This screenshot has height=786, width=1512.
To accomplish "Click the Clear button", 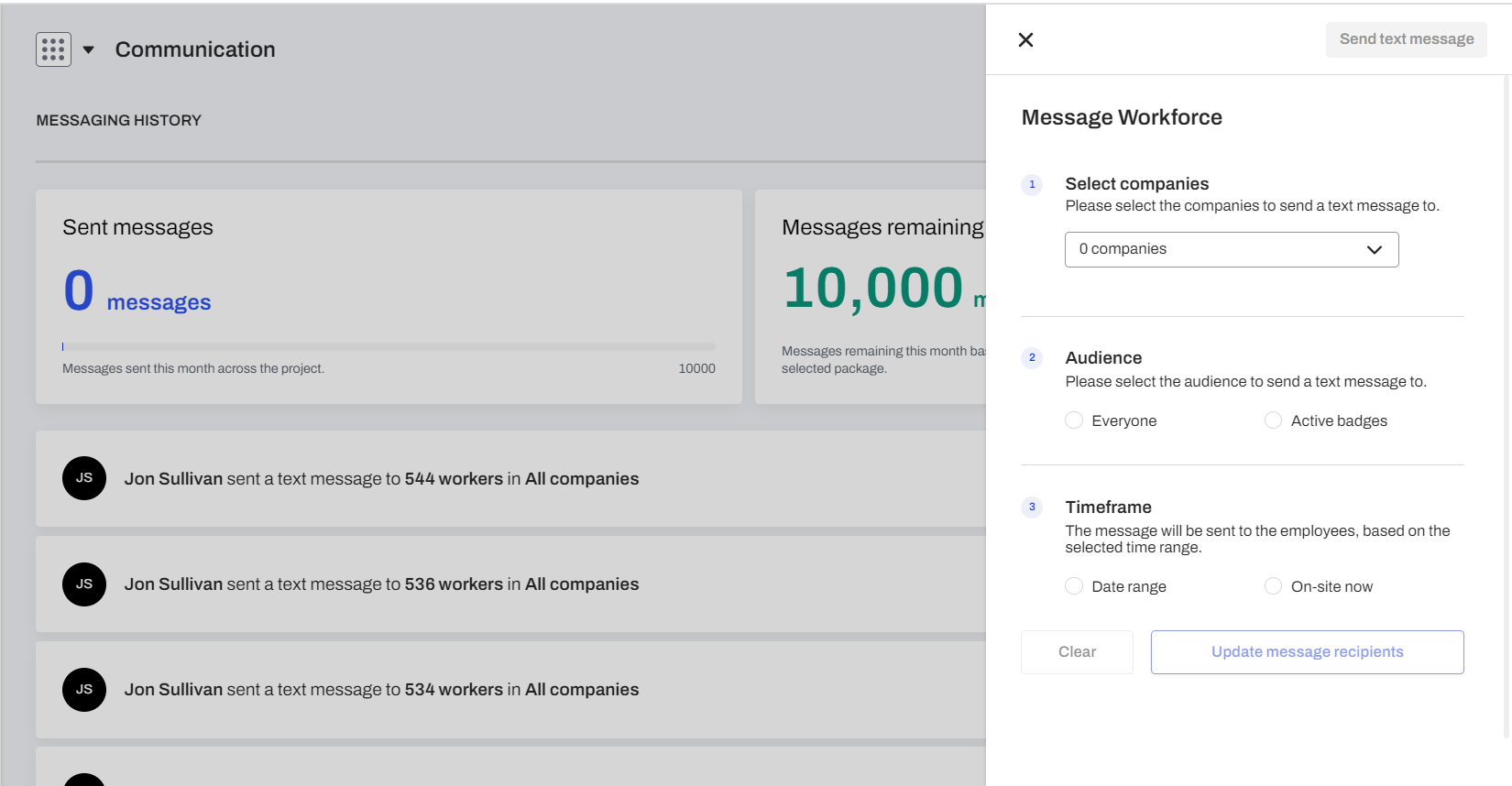I will pyautogui.click(x=1077, y=652).
